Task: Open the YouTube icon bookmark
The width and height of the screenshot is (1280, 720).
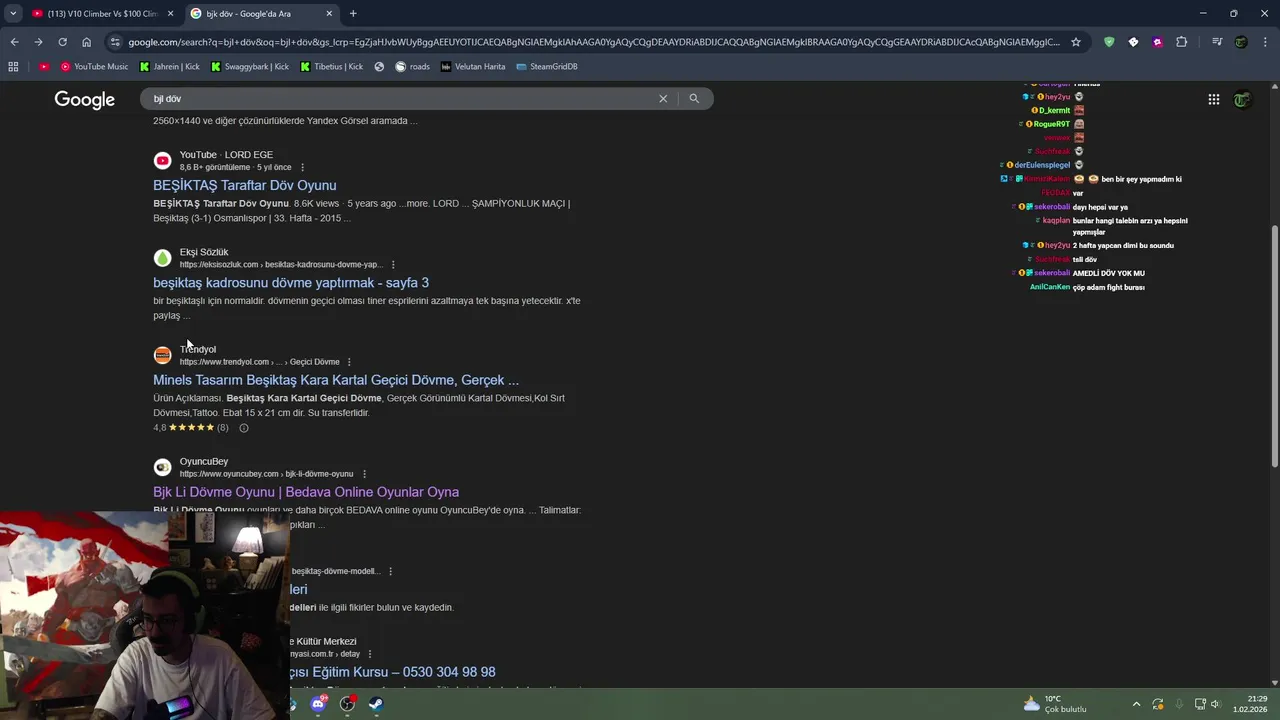Action: (x=44, y=66)
